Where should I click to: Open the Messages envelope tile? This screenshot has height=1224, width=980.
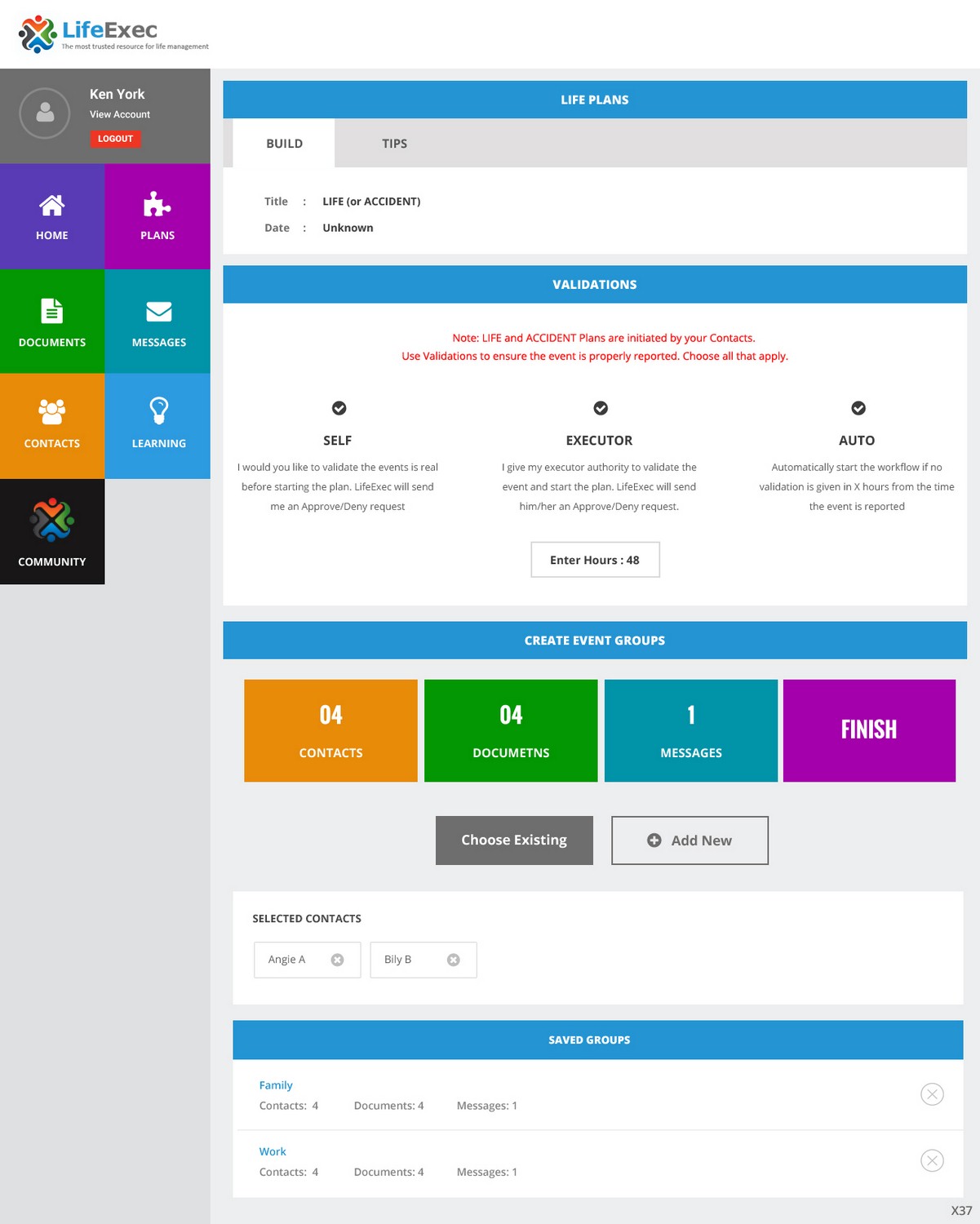pos(157,322)
